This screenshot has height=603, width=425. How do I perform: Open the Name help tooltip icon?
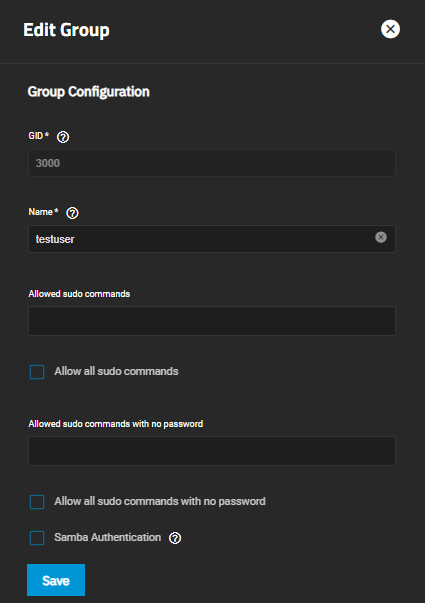(72, 213)
